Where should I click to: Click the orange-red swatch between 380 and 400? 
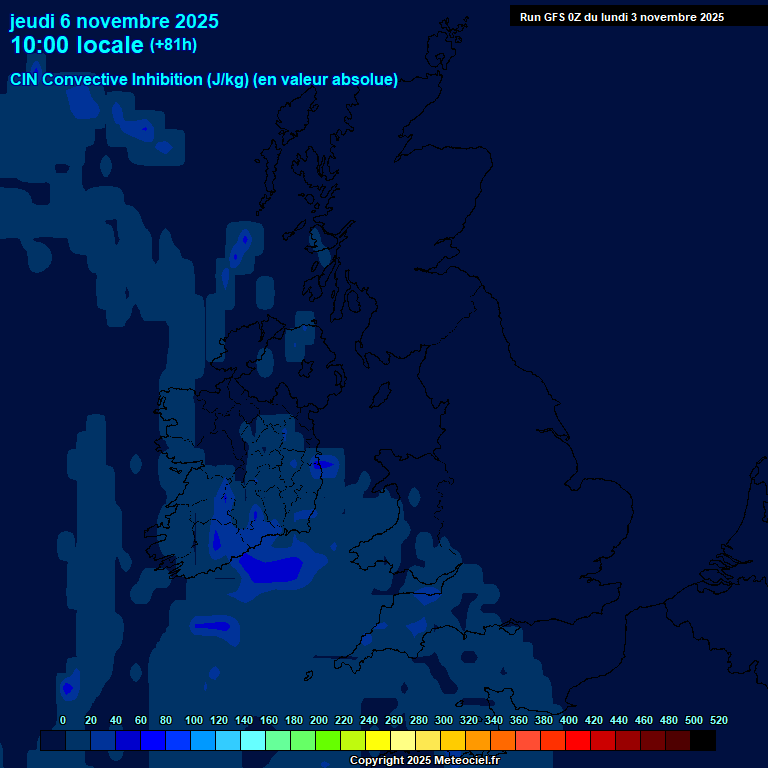tap(552, 740)
